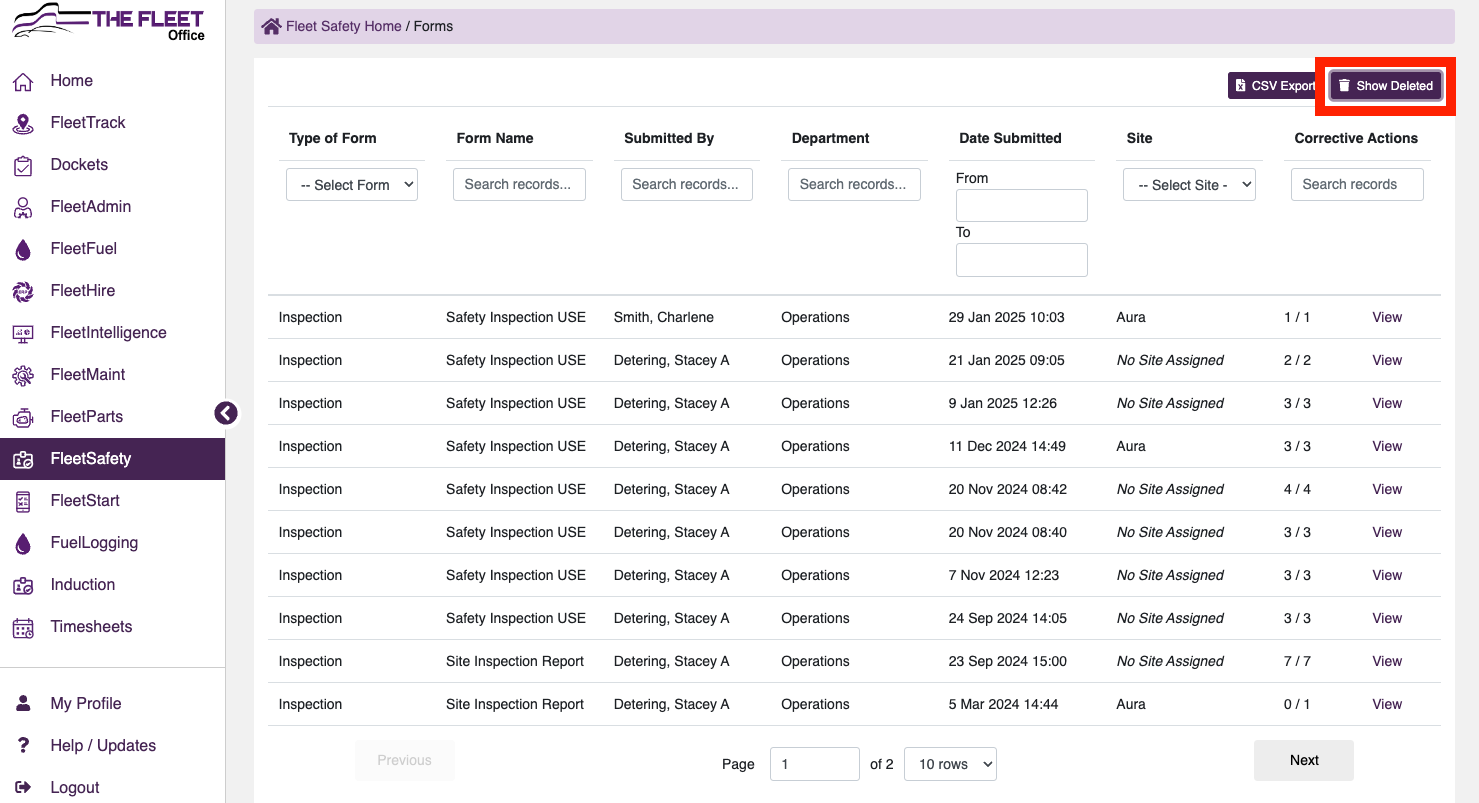This screenshot has width=1479, height=803.
Task: Click the Help question mark icon
Action: (x=23, y=746)
